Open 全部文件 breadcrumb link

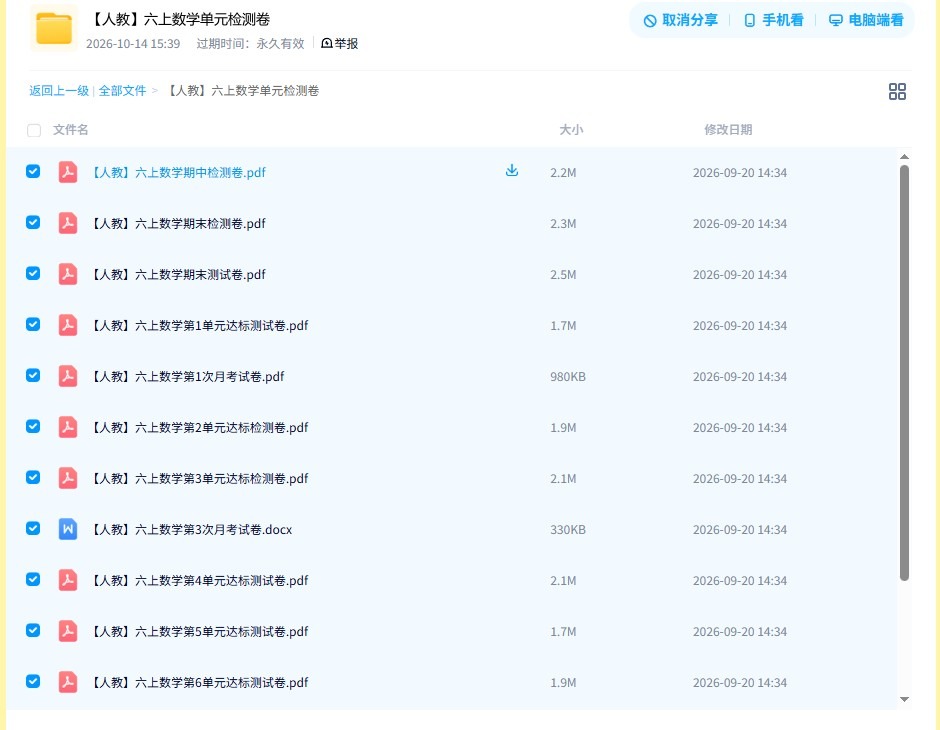coord(122,91)
